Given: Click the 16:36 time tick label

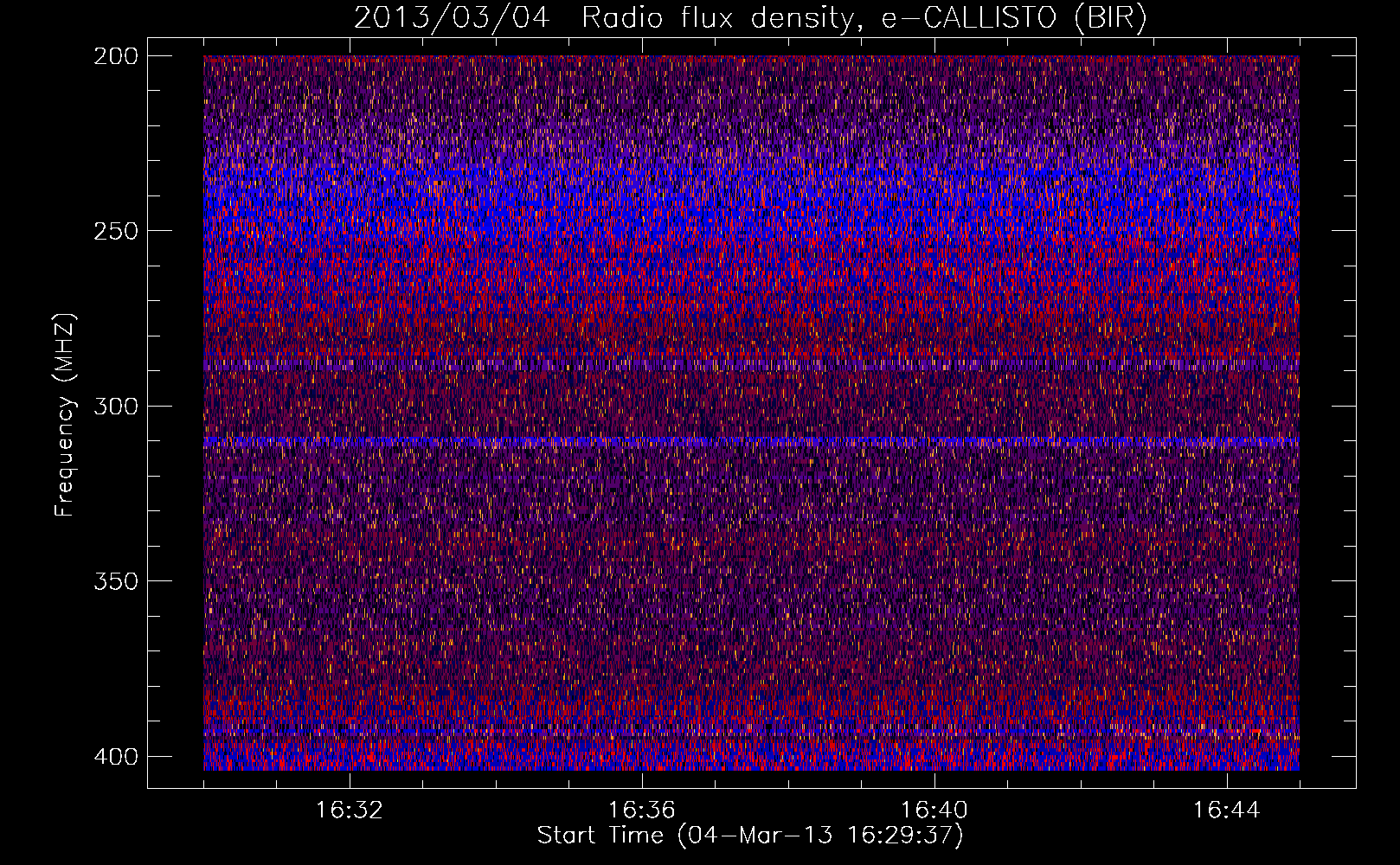Looking at the screenshot, I should [x=642, y=811].
